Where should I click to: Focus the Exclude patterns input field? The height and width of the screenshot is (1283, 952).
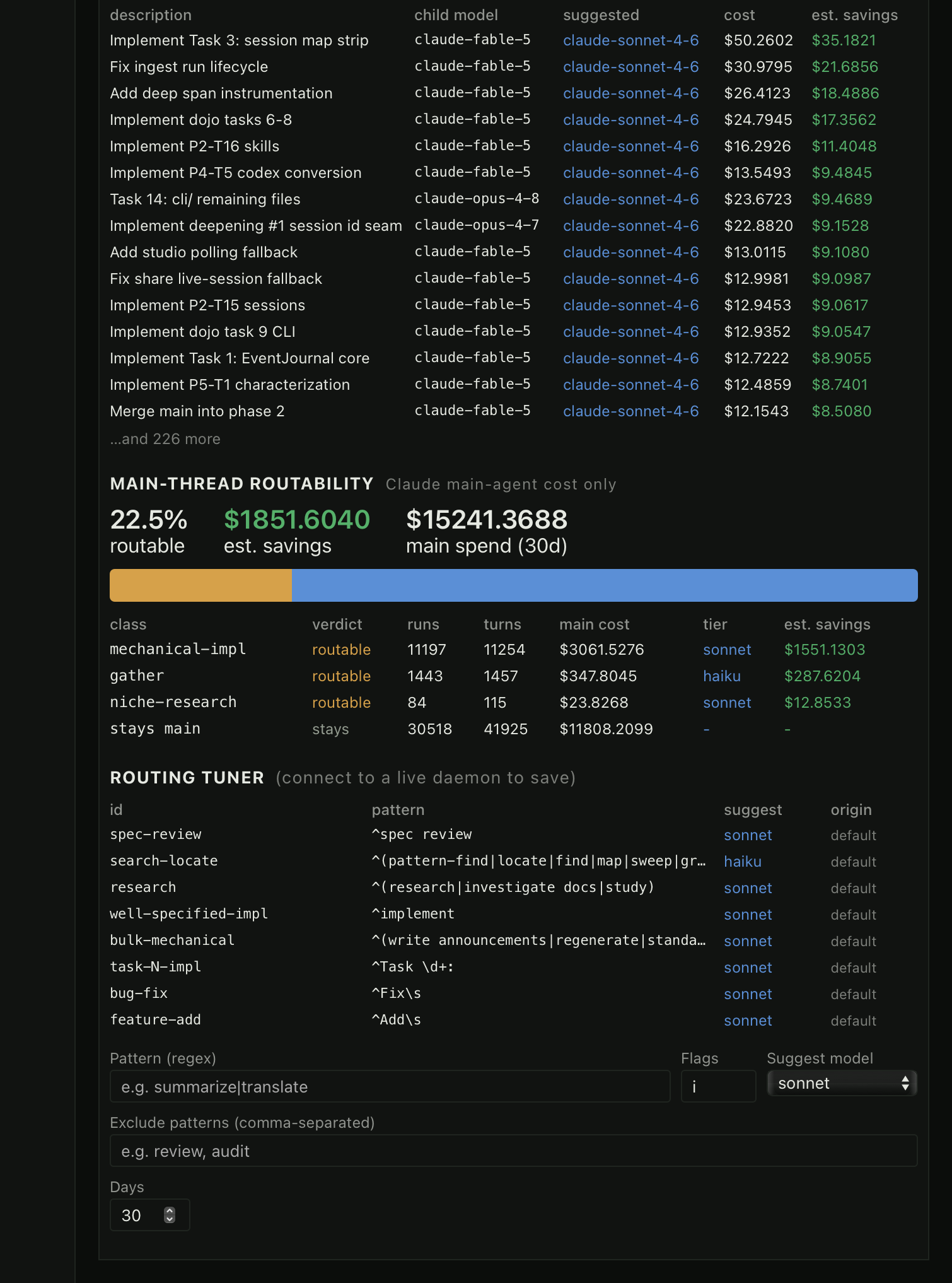click(x=513, y=1151)
